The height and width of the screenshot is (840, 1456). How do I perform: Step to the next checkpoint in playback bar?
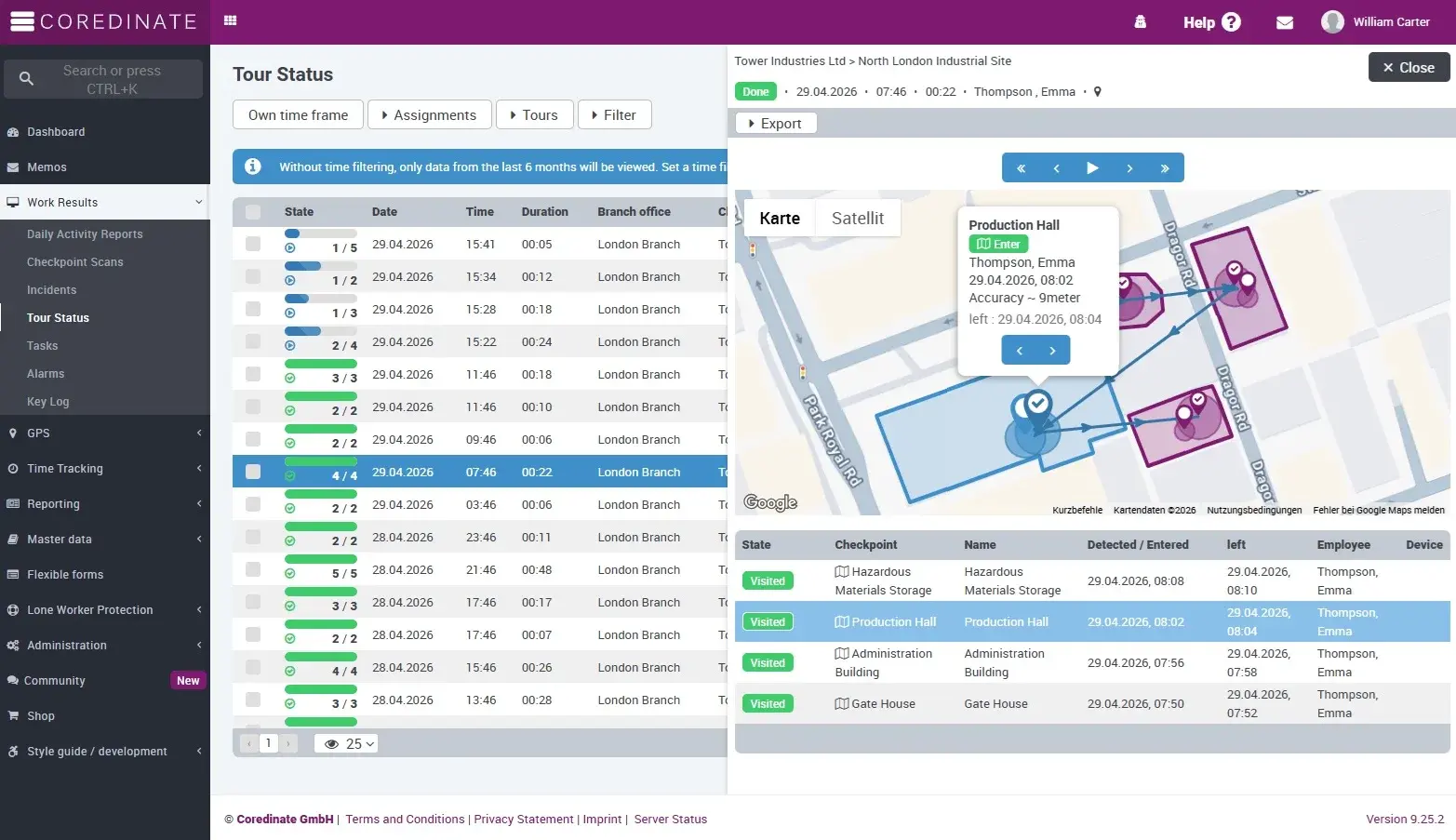pyautogui.click(x=1129, y=168)
